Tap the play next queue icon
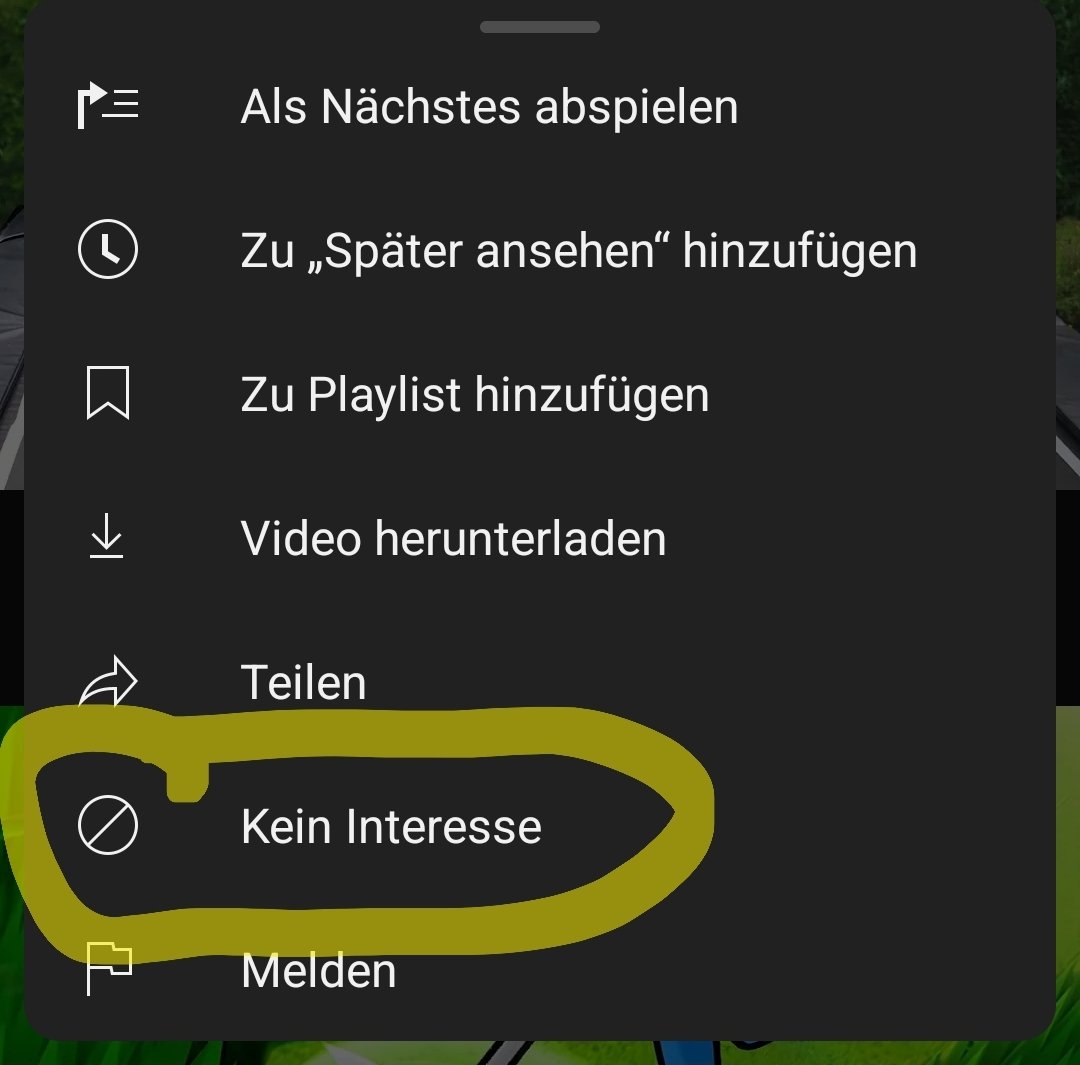Screen dimensions: 1080x1065 (107, 105)
